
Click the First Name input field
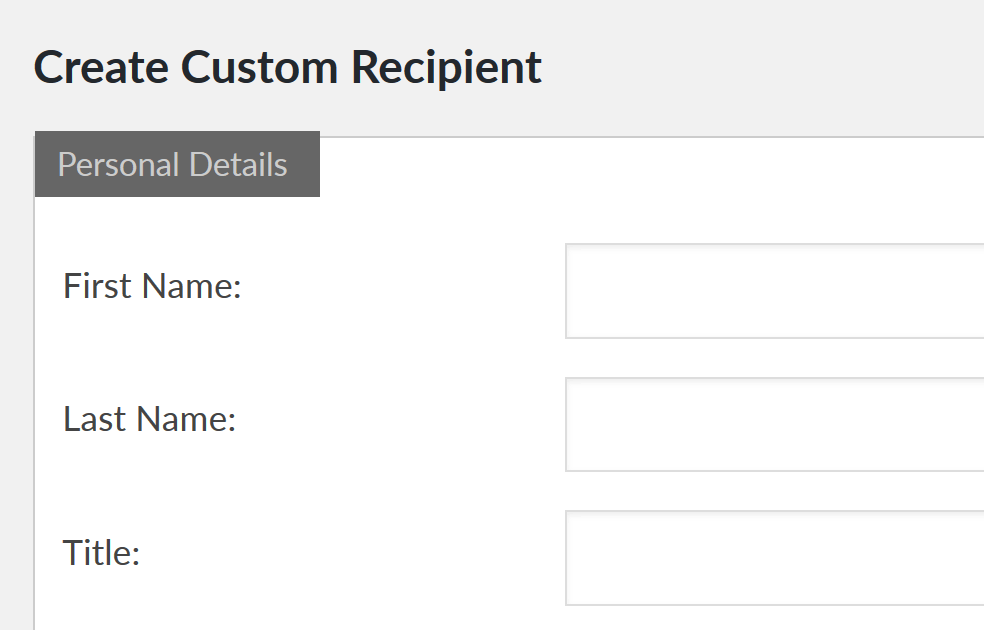[774, 291]
